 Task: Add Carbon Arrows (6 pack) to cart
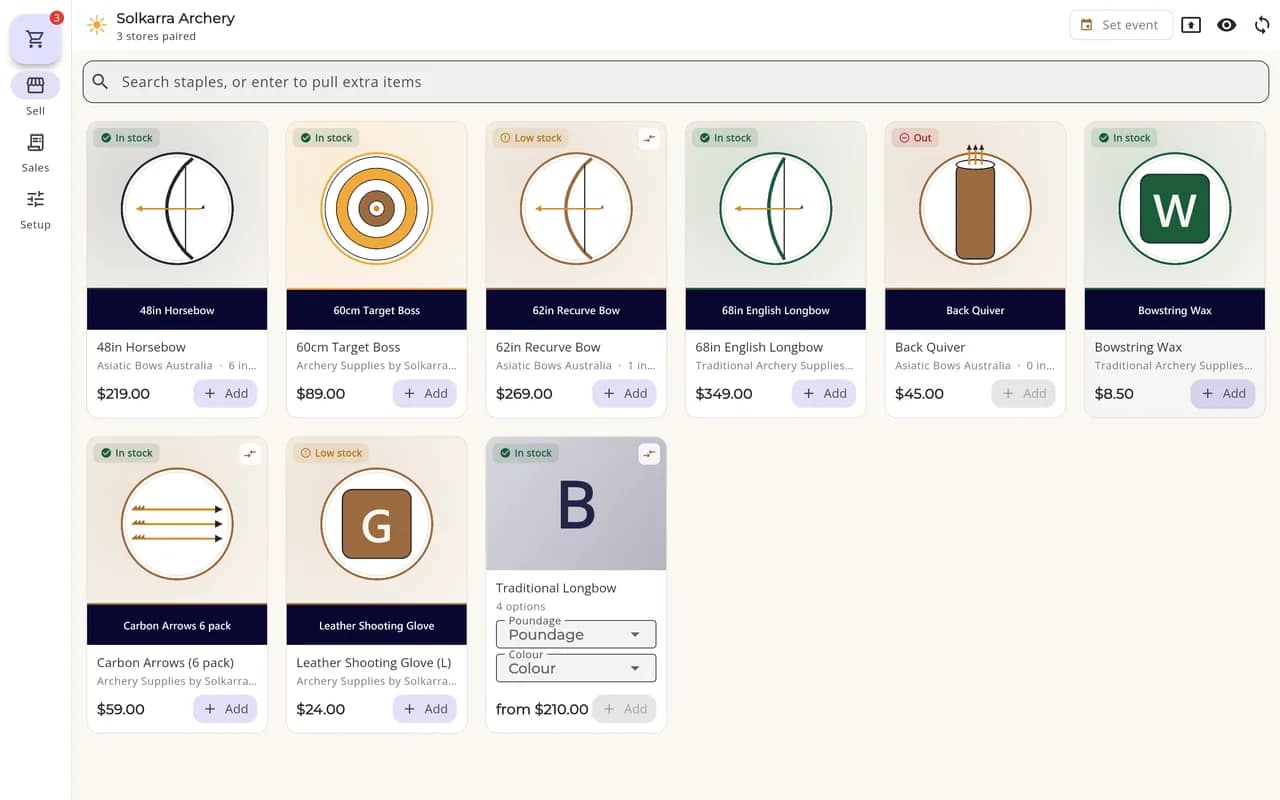coord(225,709)
